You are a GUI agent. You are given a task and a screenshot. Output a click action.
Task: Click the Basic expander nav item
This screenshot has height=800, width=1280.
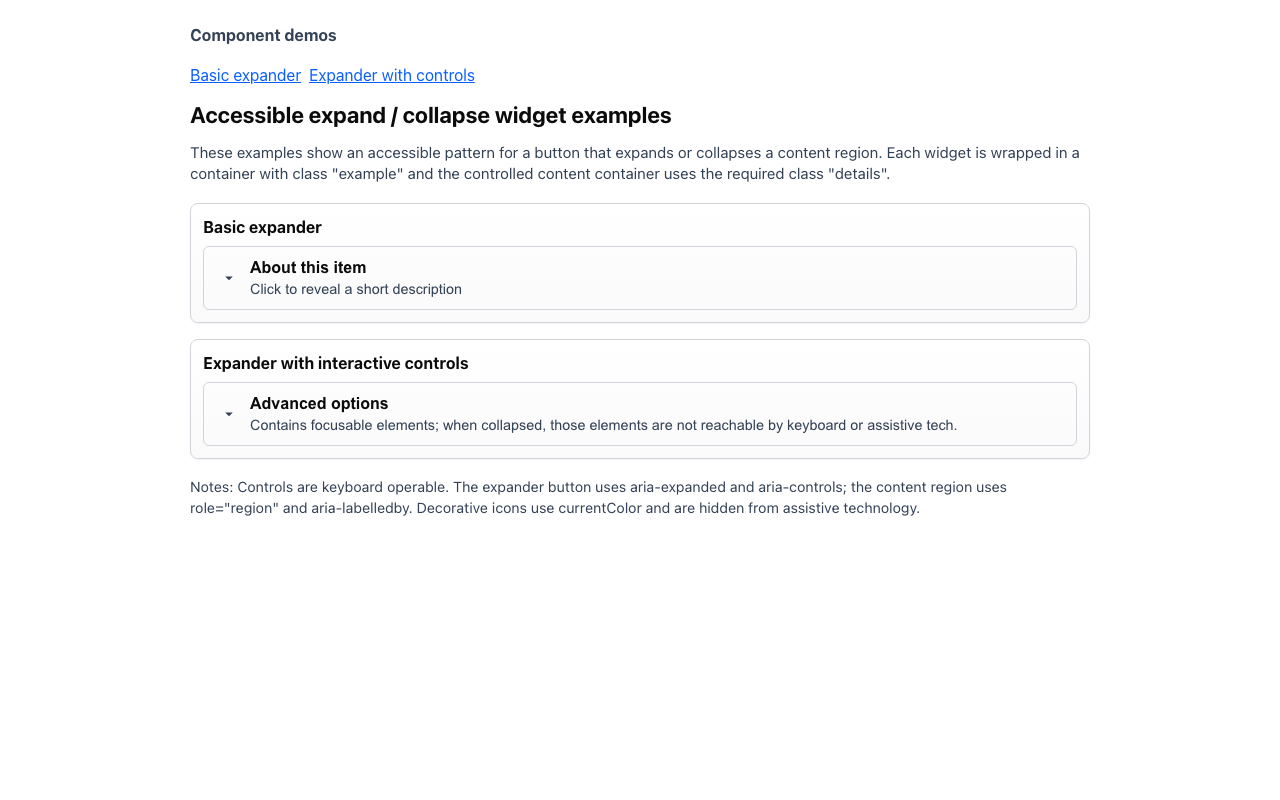tap(245, 75)
